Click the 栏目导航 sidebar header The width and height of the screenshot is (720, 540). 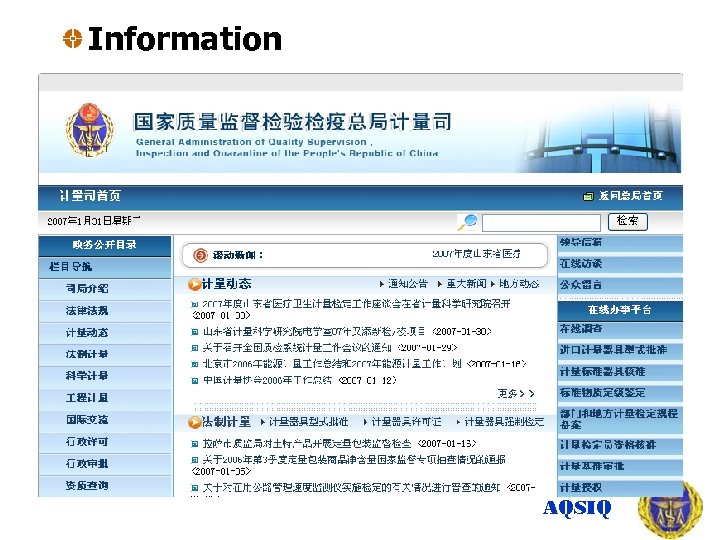click(105, 267)
